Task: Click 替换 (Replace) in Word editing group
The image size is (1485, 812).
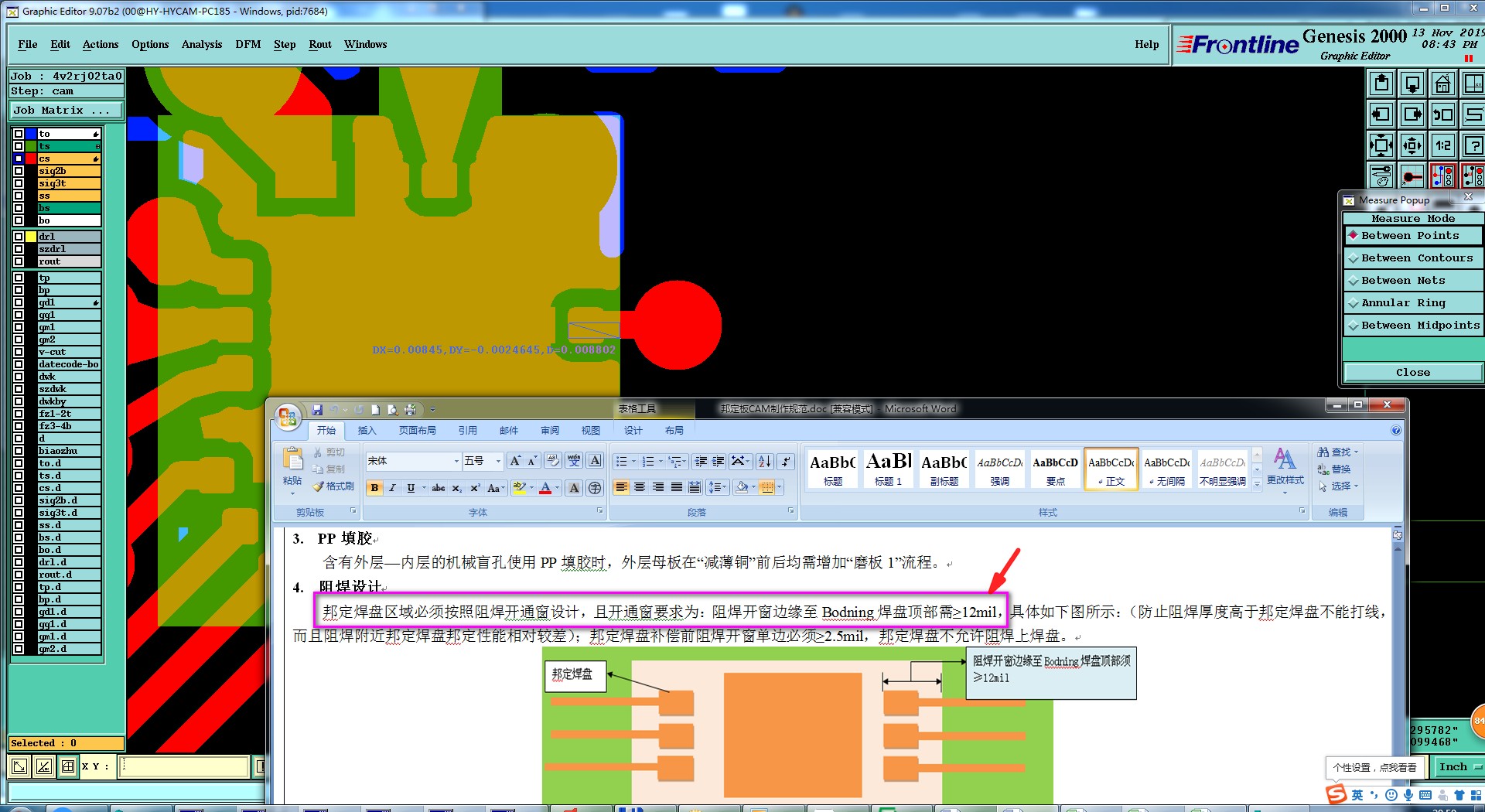Action: (x=1334, y=469)
